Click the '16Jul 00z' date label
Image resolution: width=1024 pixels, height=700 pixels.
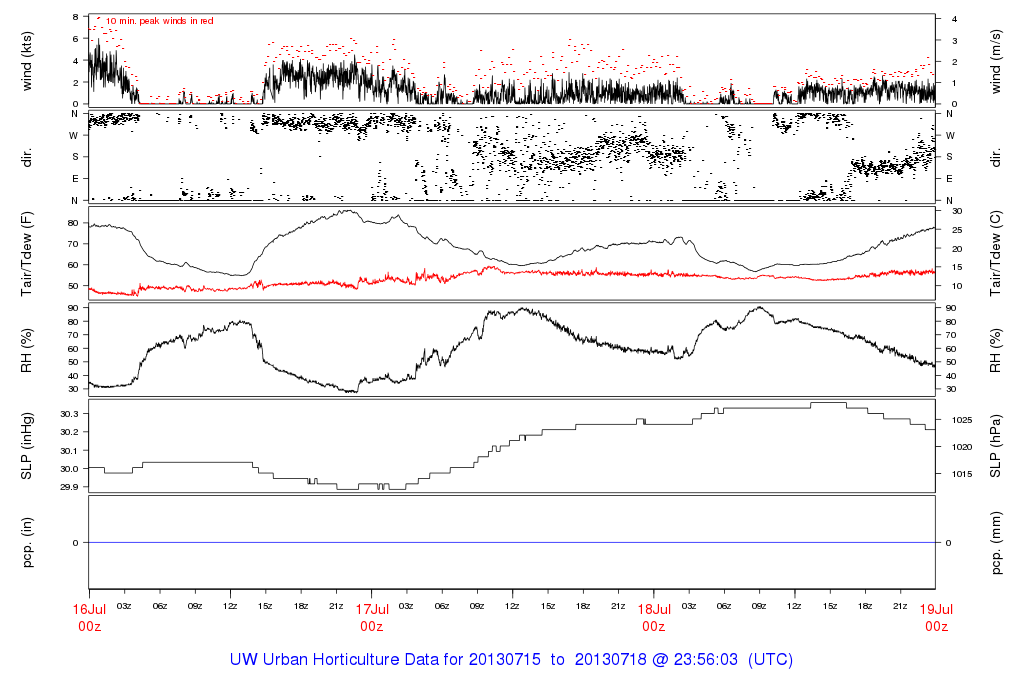pyautogui.click(x=89, y=618)
